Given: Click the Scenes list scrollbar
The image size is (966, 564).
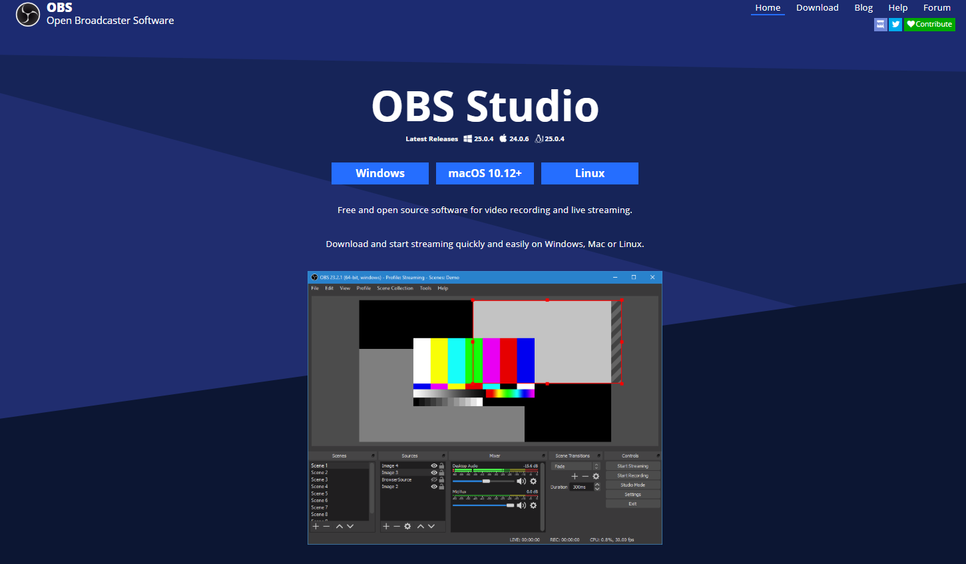Looking at the screenshot, I should point(371,488).
